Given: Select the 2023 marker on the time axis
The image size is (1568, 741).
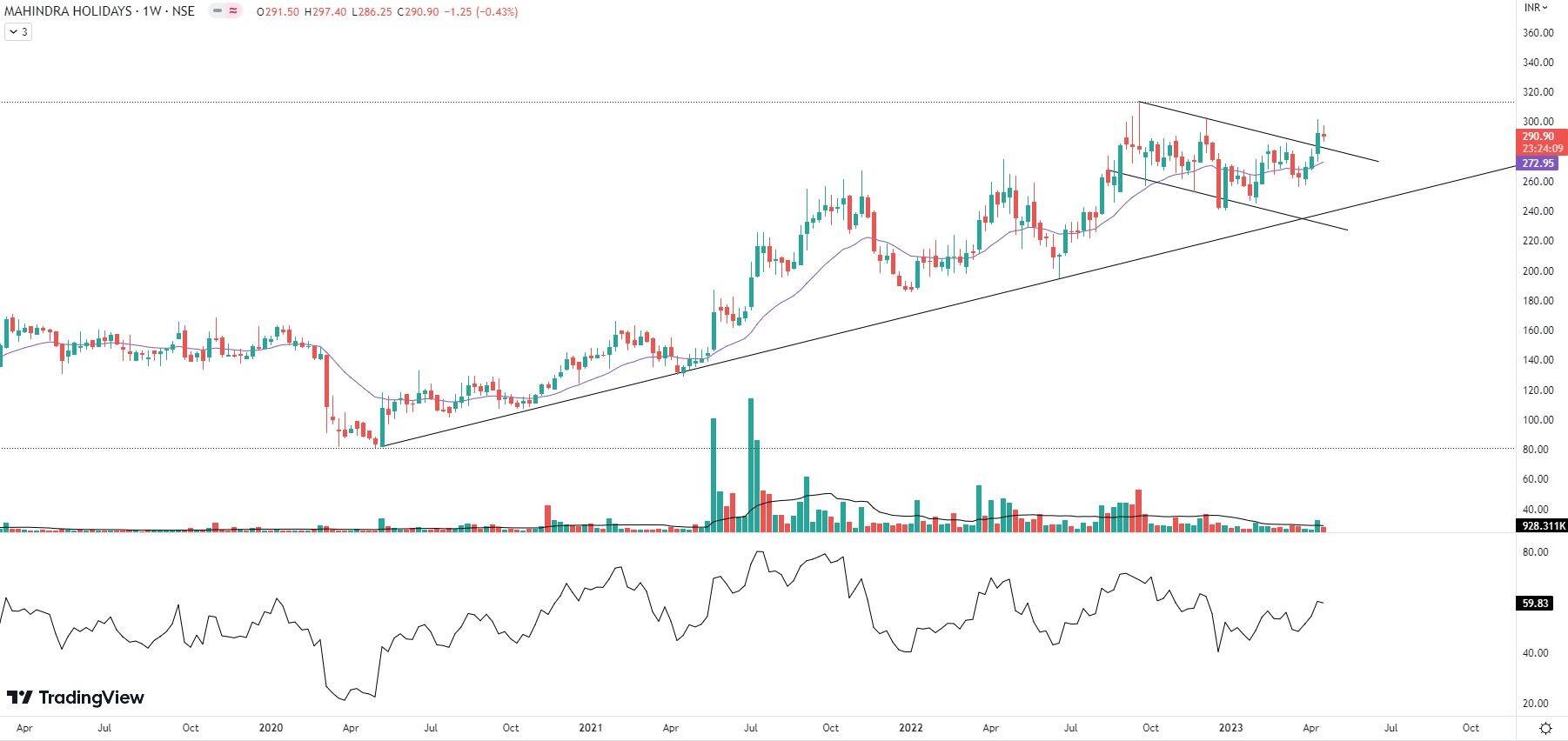Looking at the screenshot, I should (1230, 728).
